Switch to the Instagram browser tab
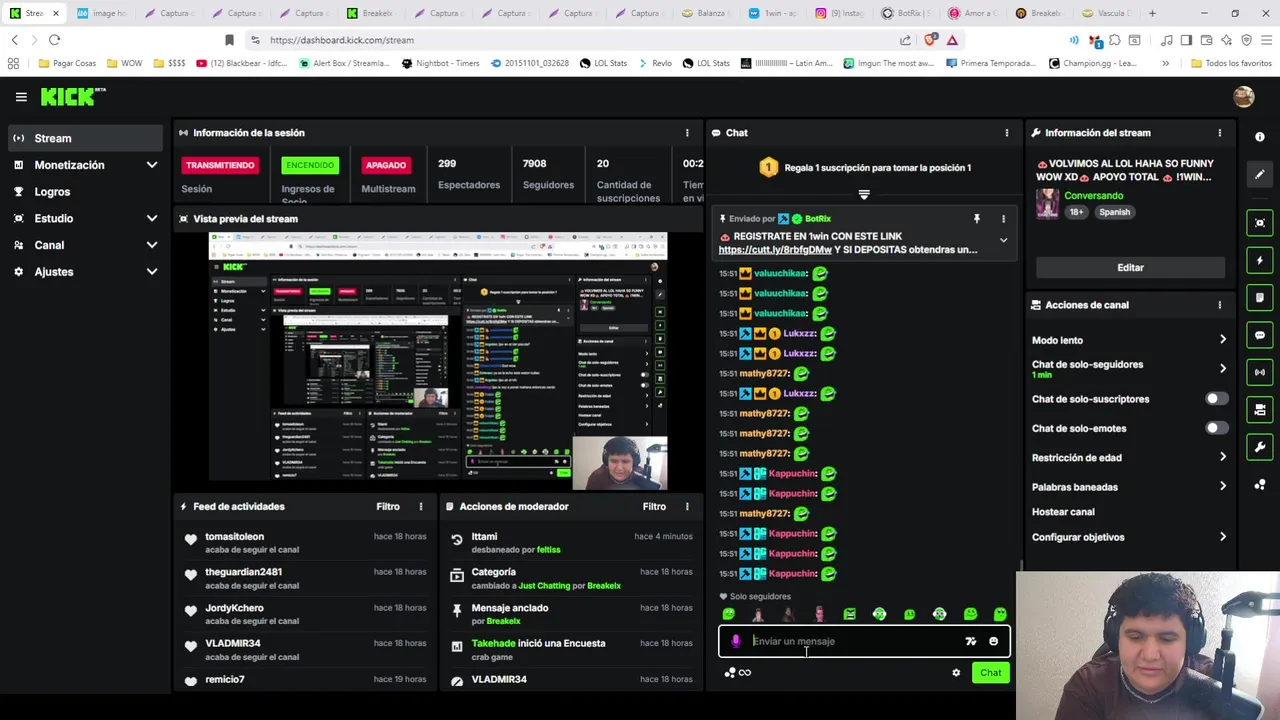This screenshot has width=1280, height=720. click(840, 13)
